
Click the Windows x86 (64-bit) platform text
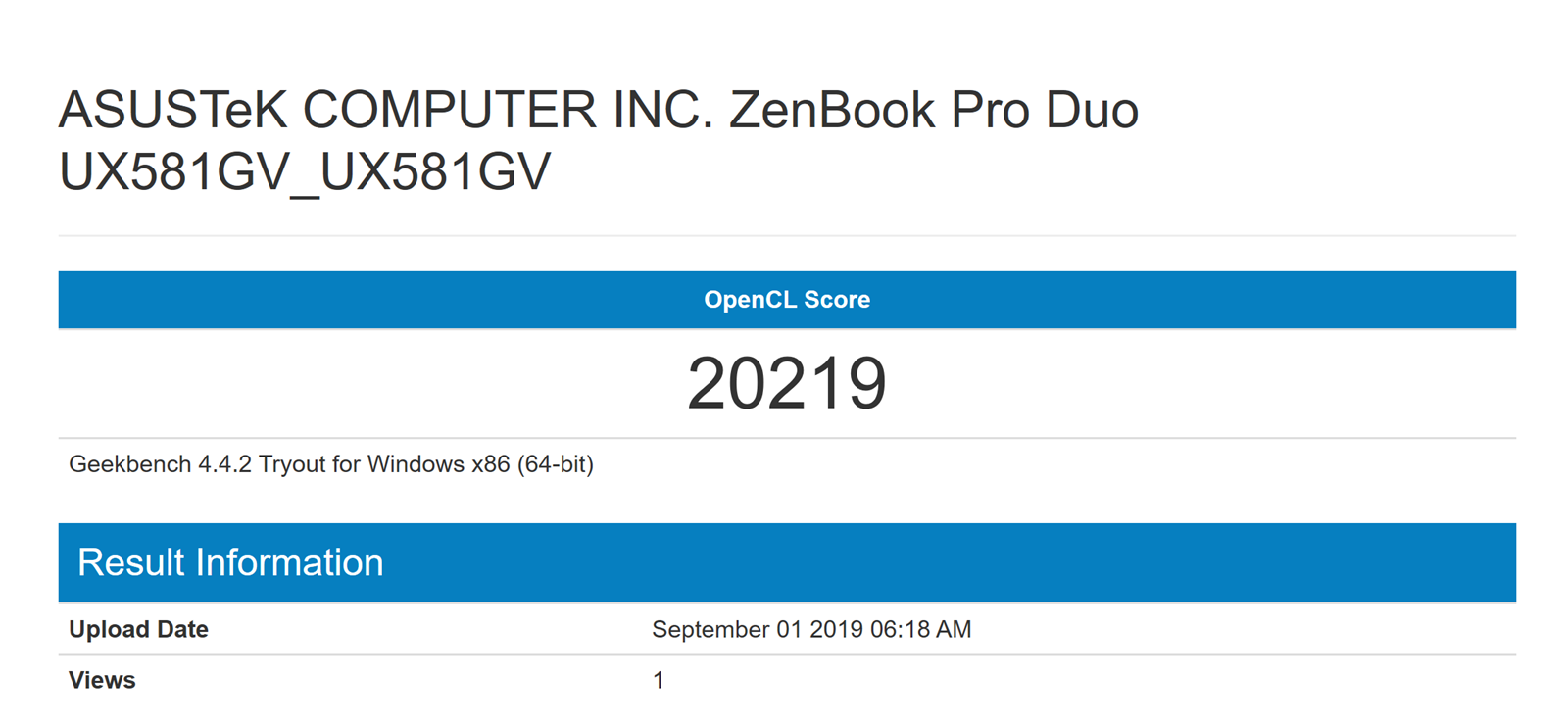pos(480,464)
